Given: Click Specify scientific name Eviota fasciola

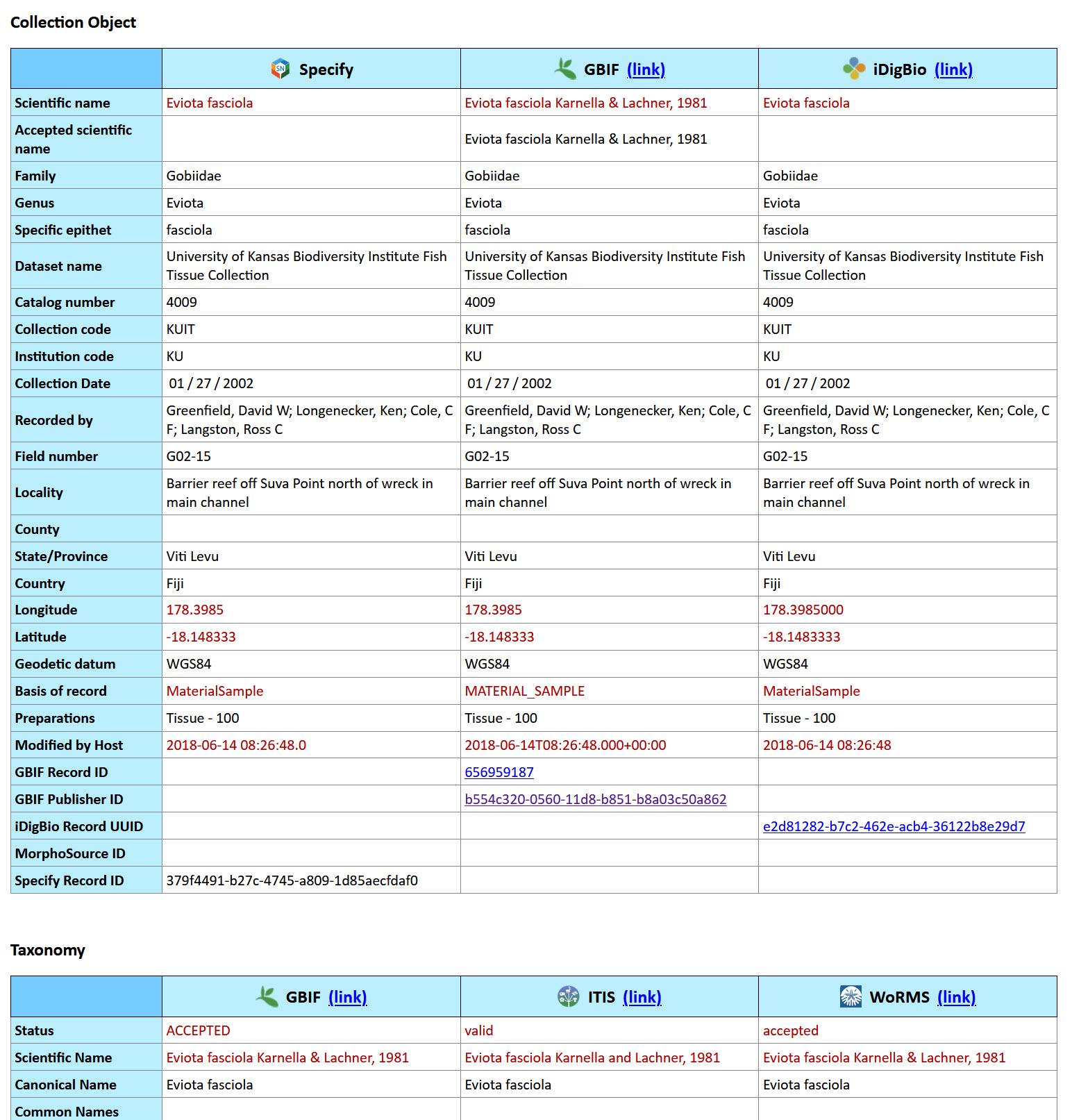Looking at the screenshot, I should pos(210,103).
